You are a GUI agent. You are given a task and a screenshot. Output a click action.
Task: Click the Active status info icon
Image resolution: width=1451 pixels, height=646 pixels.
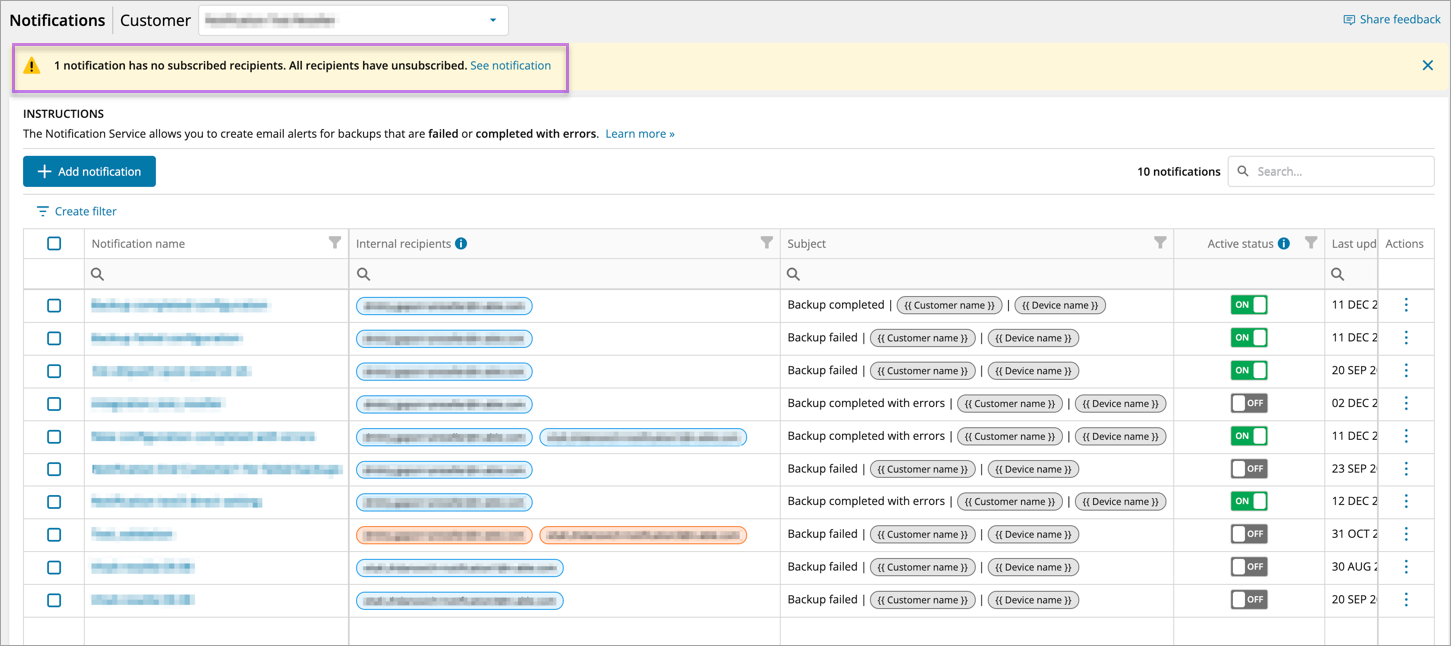coord(1284,243)
